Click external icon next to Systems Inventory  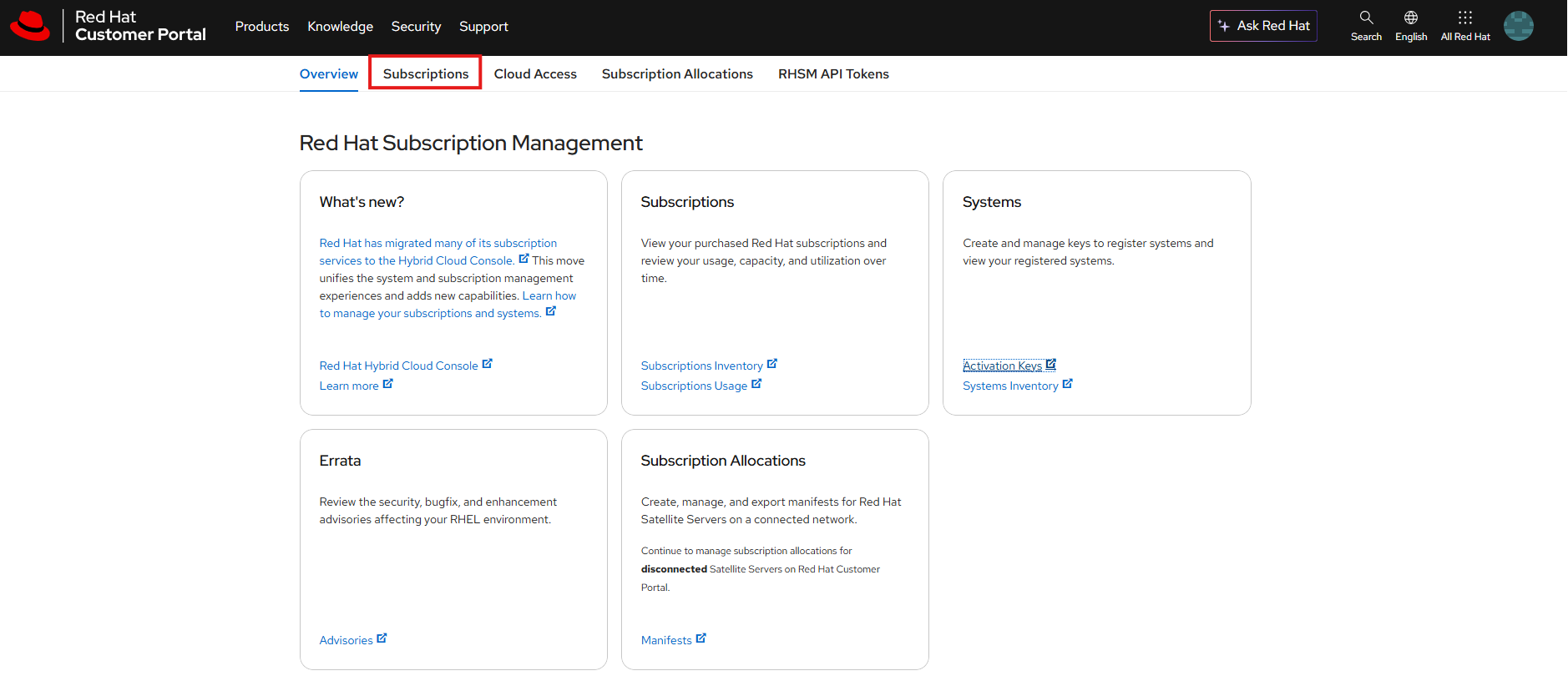(x=1067, y=384)
